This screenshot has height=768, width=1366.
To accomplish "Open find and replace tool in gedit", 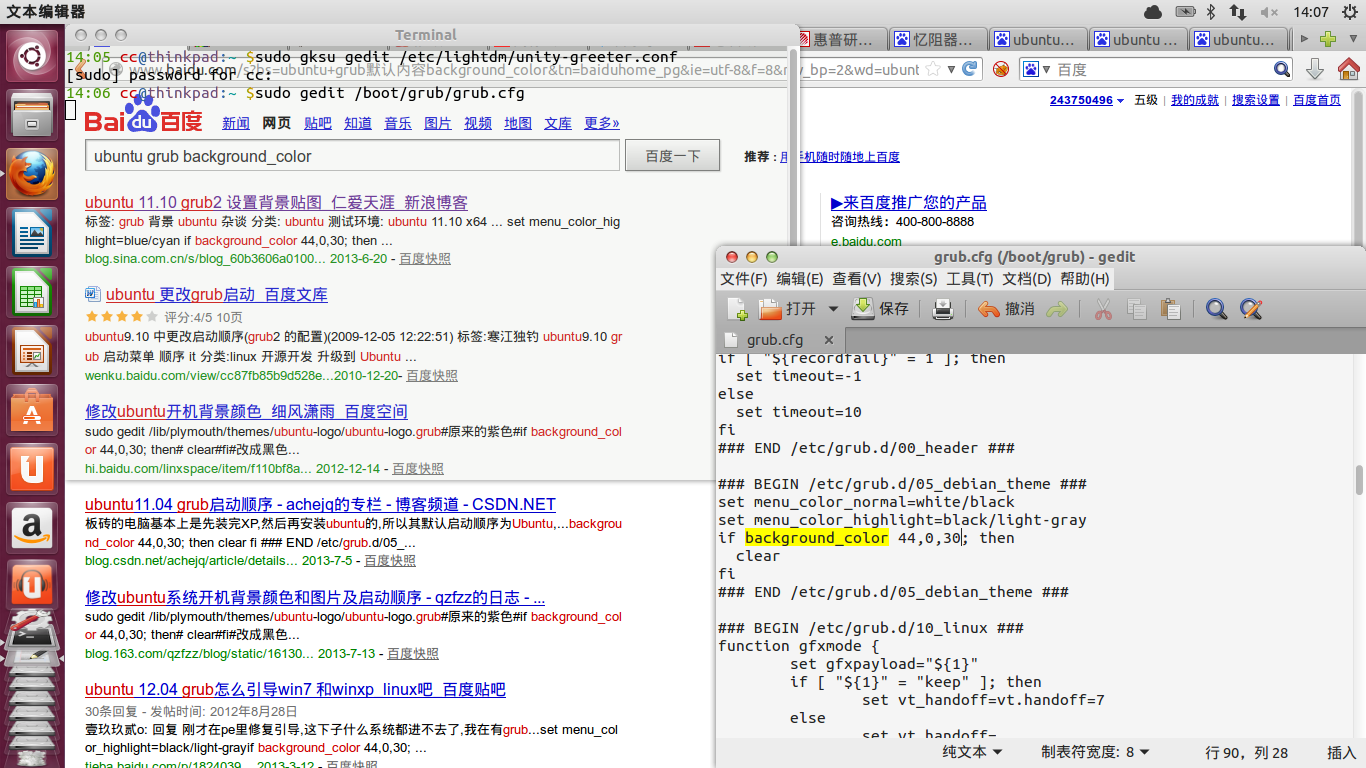I will (1250, 309).
